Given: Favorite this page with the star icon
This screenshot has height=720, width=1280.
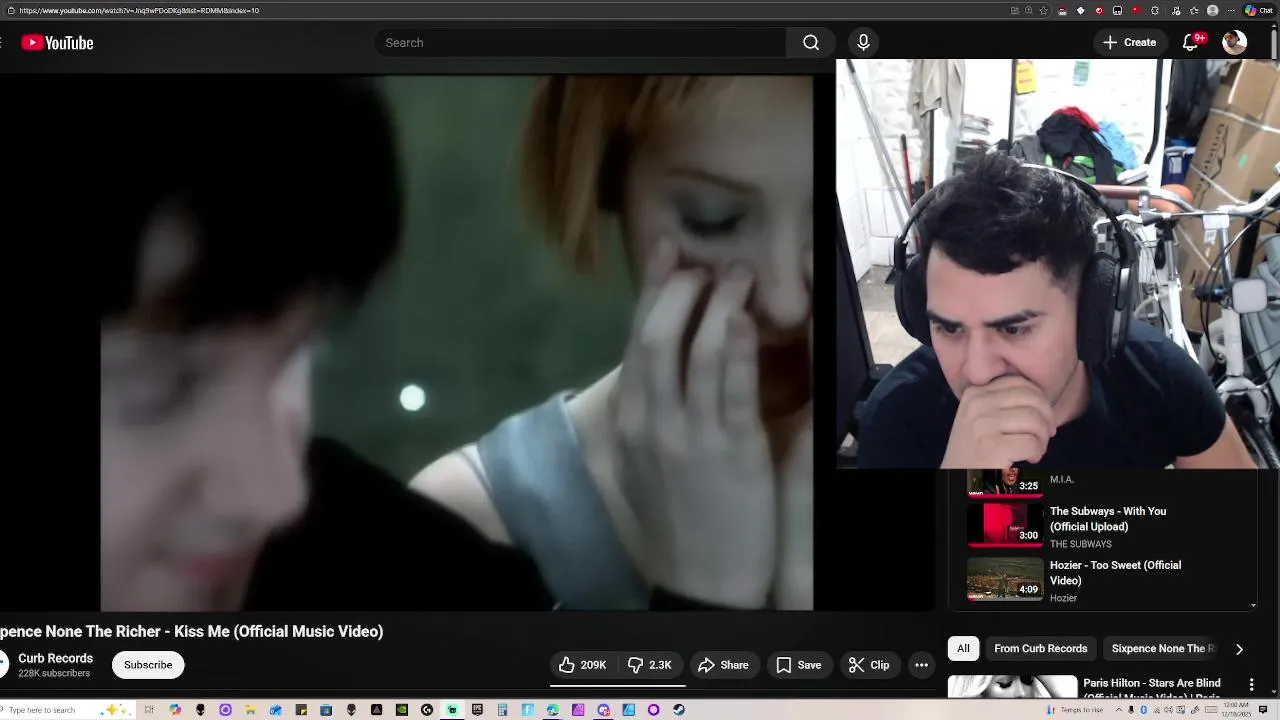Looking at the screenshot, I should tap(1044, 10).
